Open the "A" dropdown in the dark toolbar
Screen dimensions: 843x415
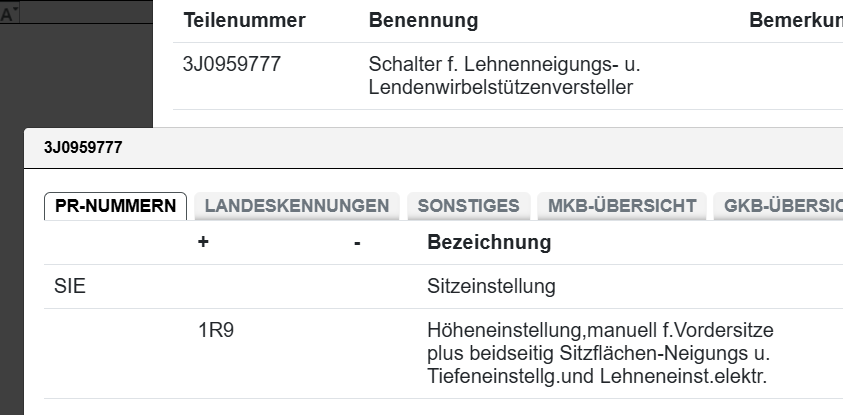pyautogui.click(x=9, y=14)
